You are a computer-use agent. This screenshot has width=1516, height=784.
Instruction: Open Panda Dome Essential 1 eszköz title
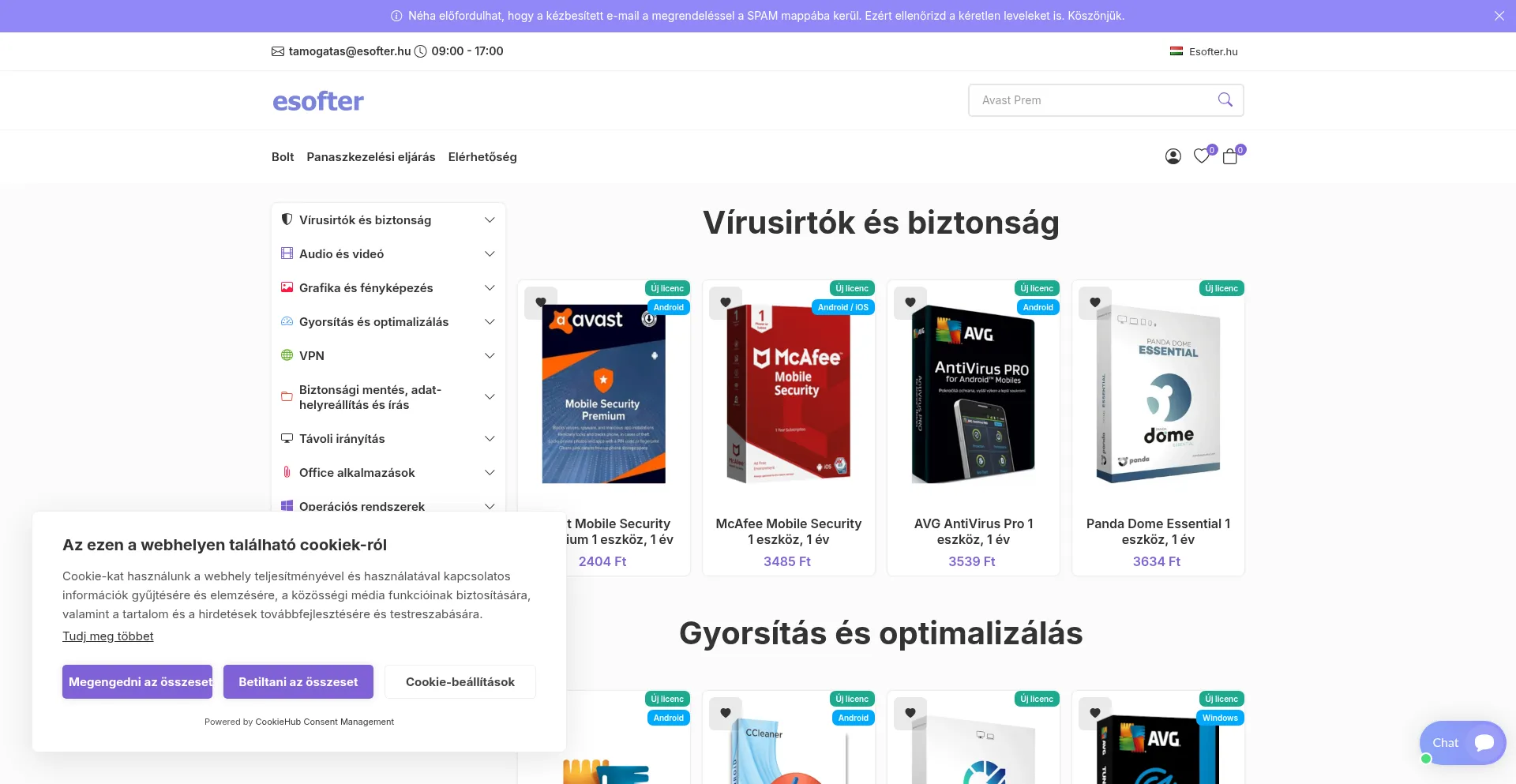click(1158, 531)
